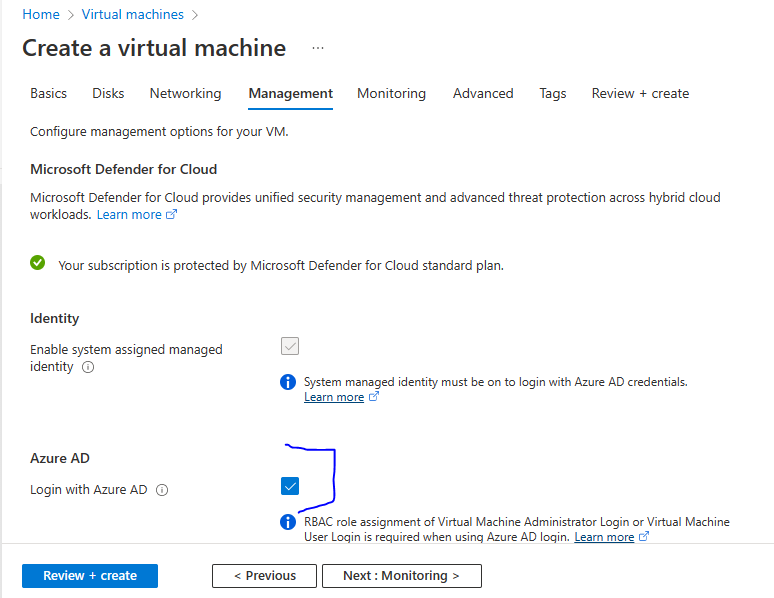This screenshot has height=598, width=774.
Task: Switch to the Basics tab
Action: pyautogui.click(x=48, y=93)
